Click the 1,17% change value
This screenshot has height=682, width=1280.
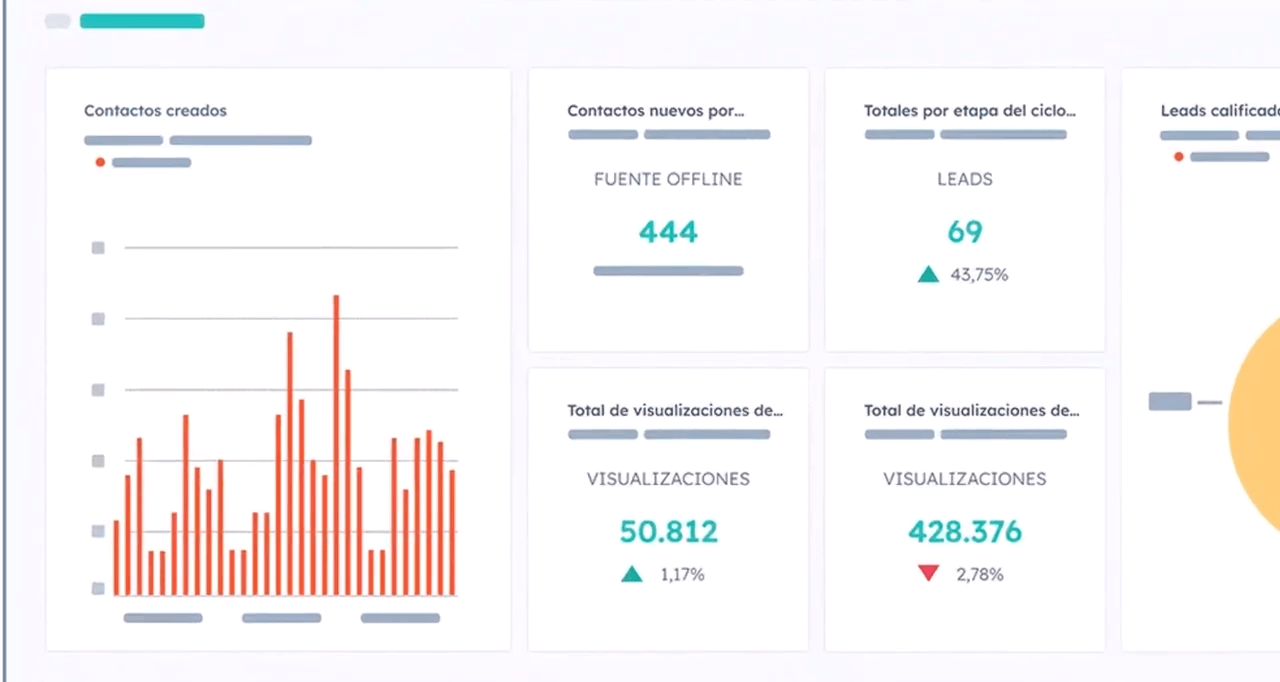click(682, 575)
